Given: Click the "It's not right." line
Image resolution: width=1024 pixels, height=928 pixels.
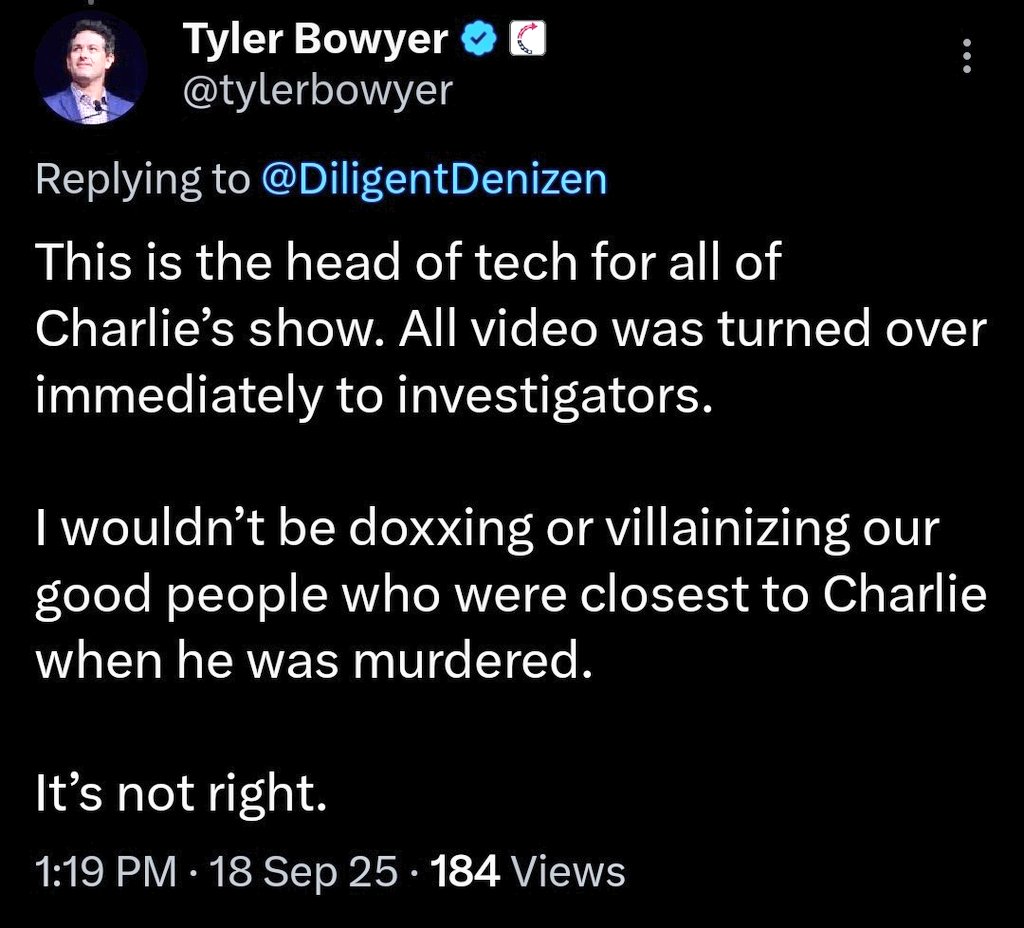Looking at the screenshot, I should 181,797.
